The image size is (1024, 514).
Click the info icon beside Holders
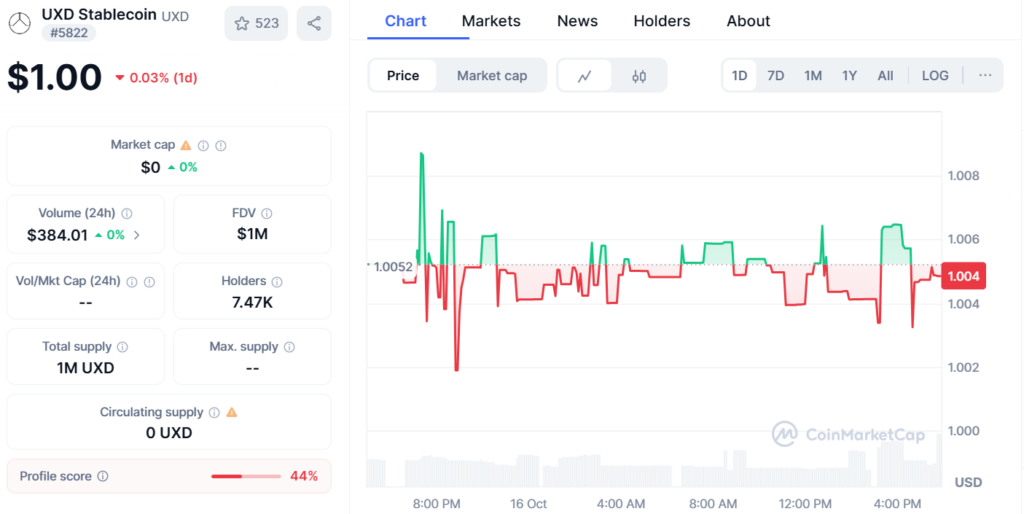[x=277, y=282]
